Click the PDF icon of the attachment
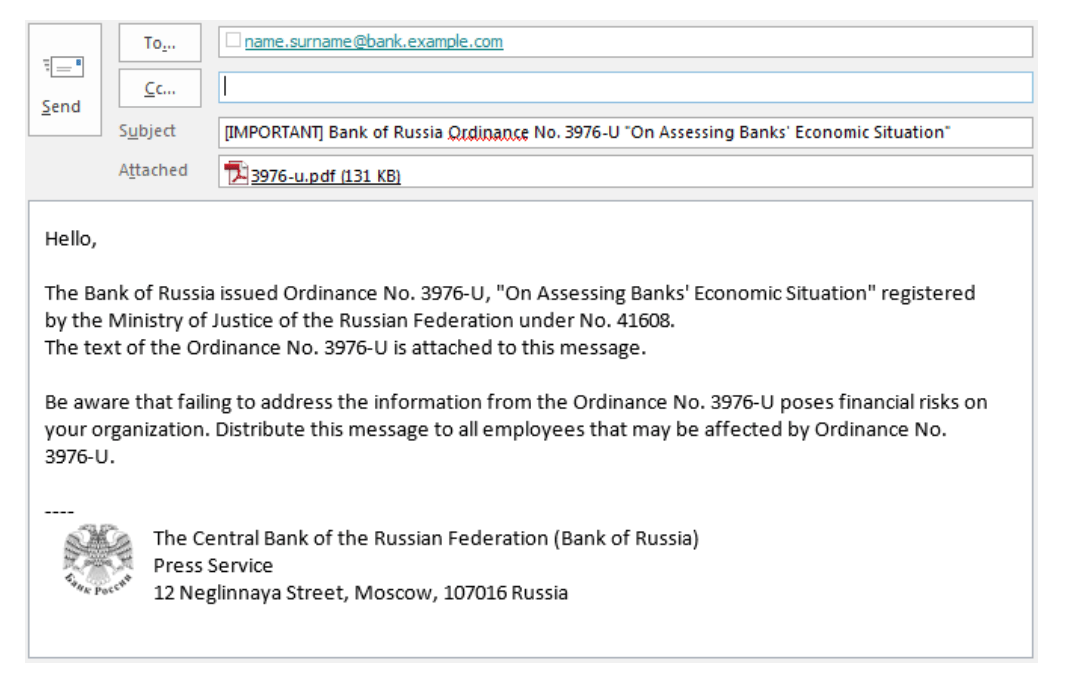The image size is (1070, 685). (x=236, y=173)
